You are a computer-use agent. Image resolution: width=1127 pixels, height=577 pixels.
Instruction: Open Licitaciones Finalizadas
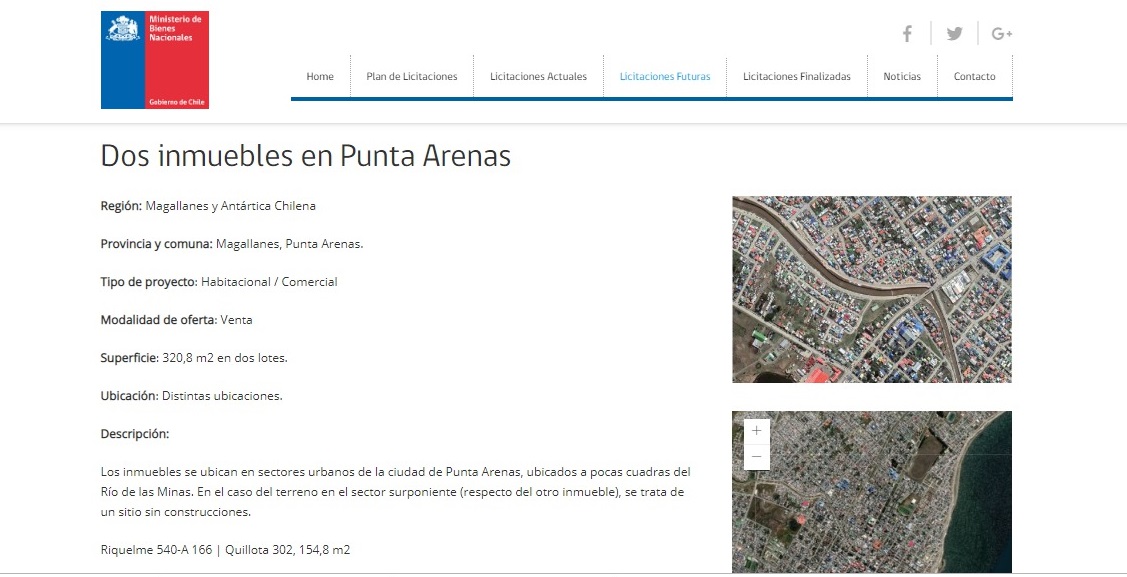(796, 76)
